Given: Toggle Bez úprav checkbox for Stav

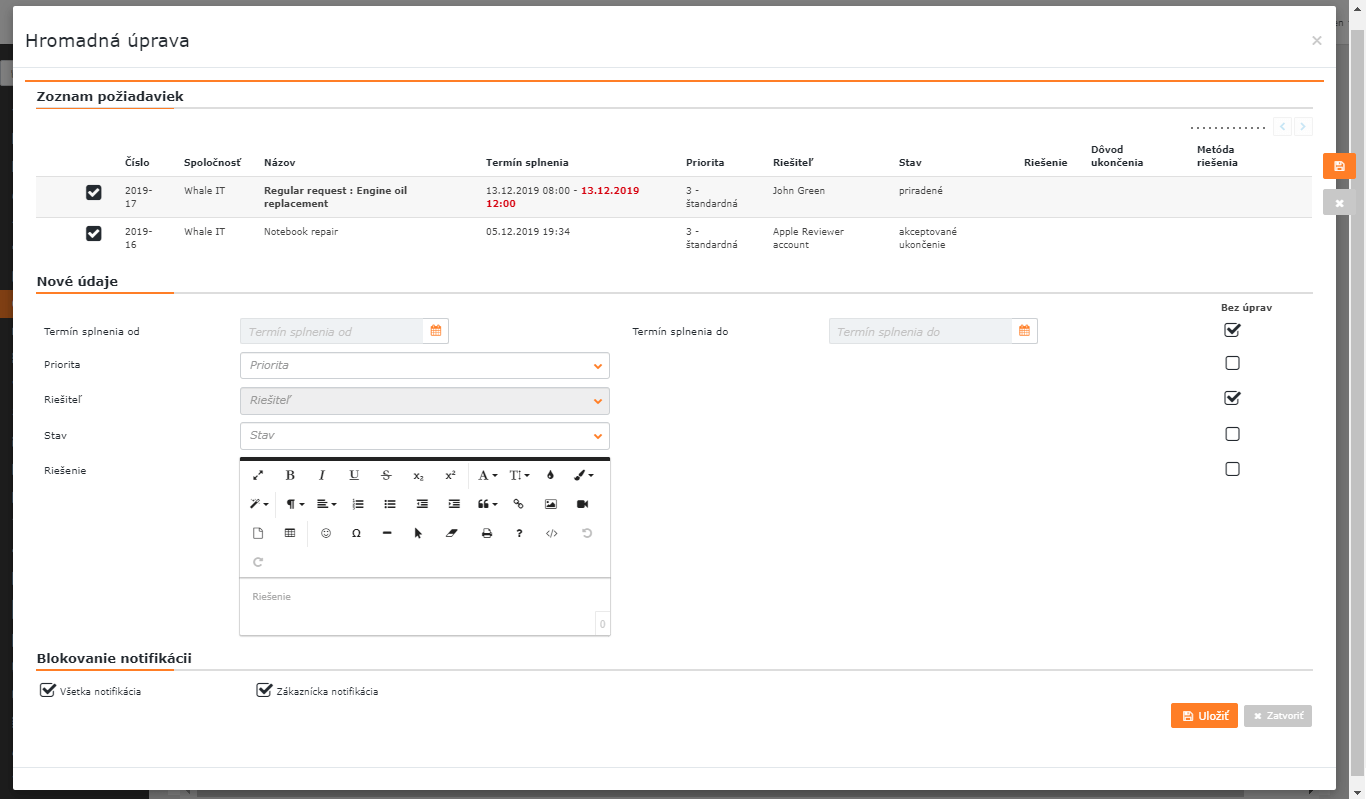Looking at the screenshot, I should coord(1232,434).
